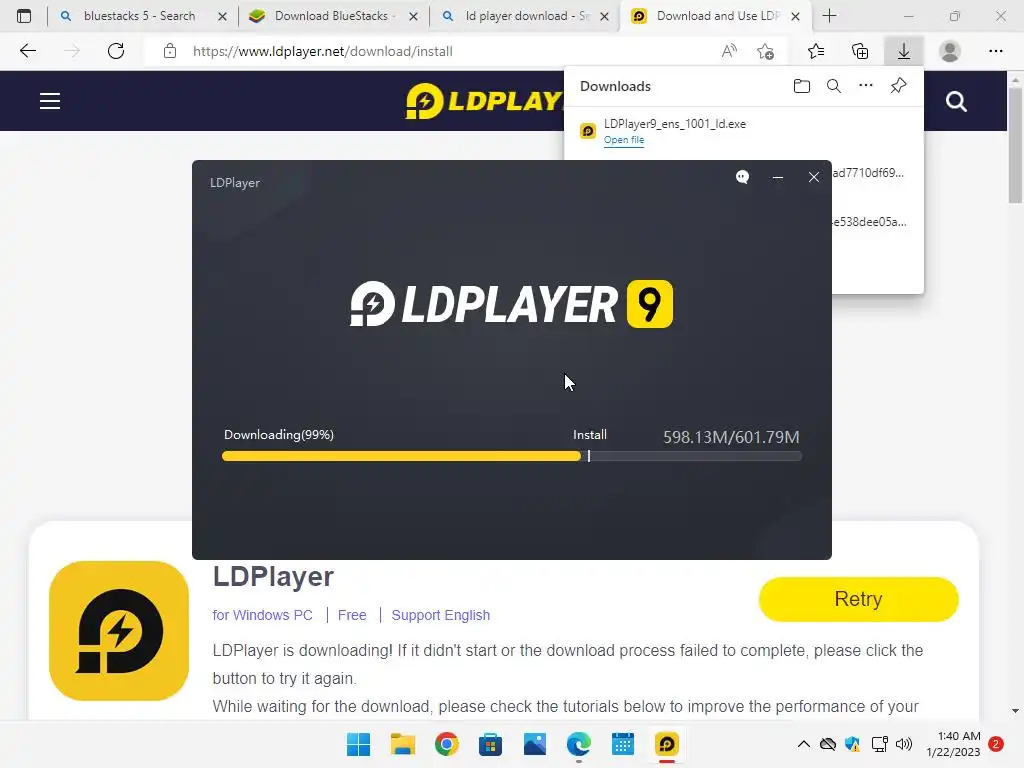This screenshot has height=768, width=1024.
Task: Open the Favorites list icon
Action: click(x=816, y=51)
